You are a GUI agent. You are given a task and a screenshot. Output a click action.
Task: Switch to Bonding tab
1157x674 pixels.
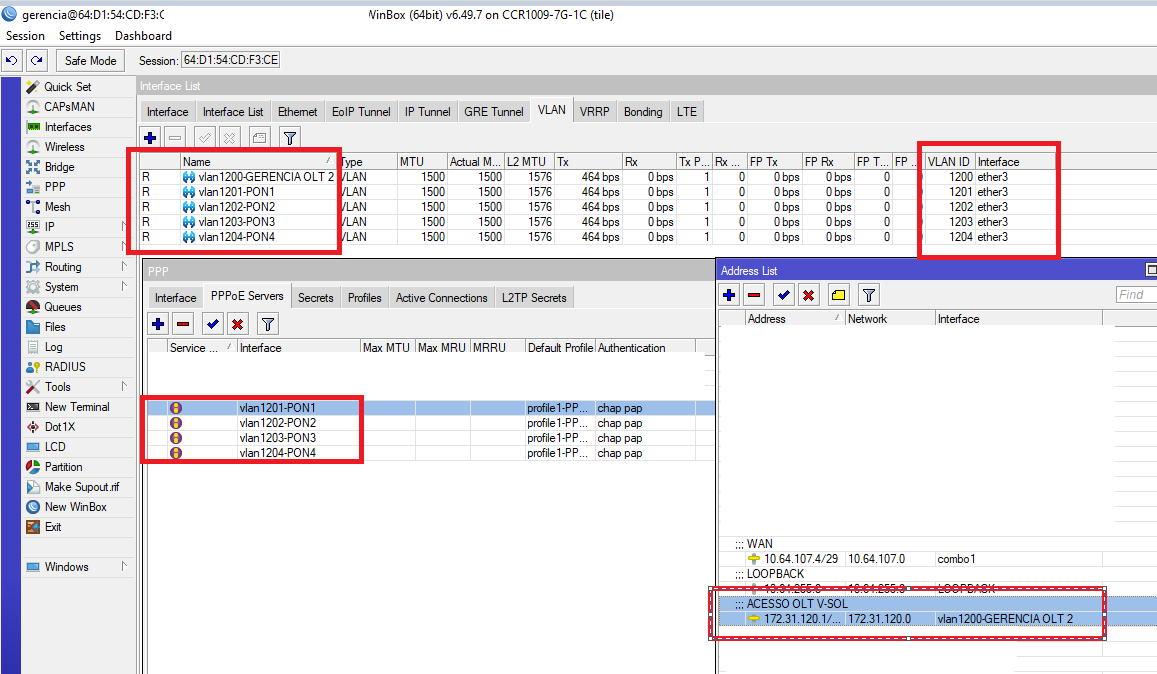coord(643,111)
